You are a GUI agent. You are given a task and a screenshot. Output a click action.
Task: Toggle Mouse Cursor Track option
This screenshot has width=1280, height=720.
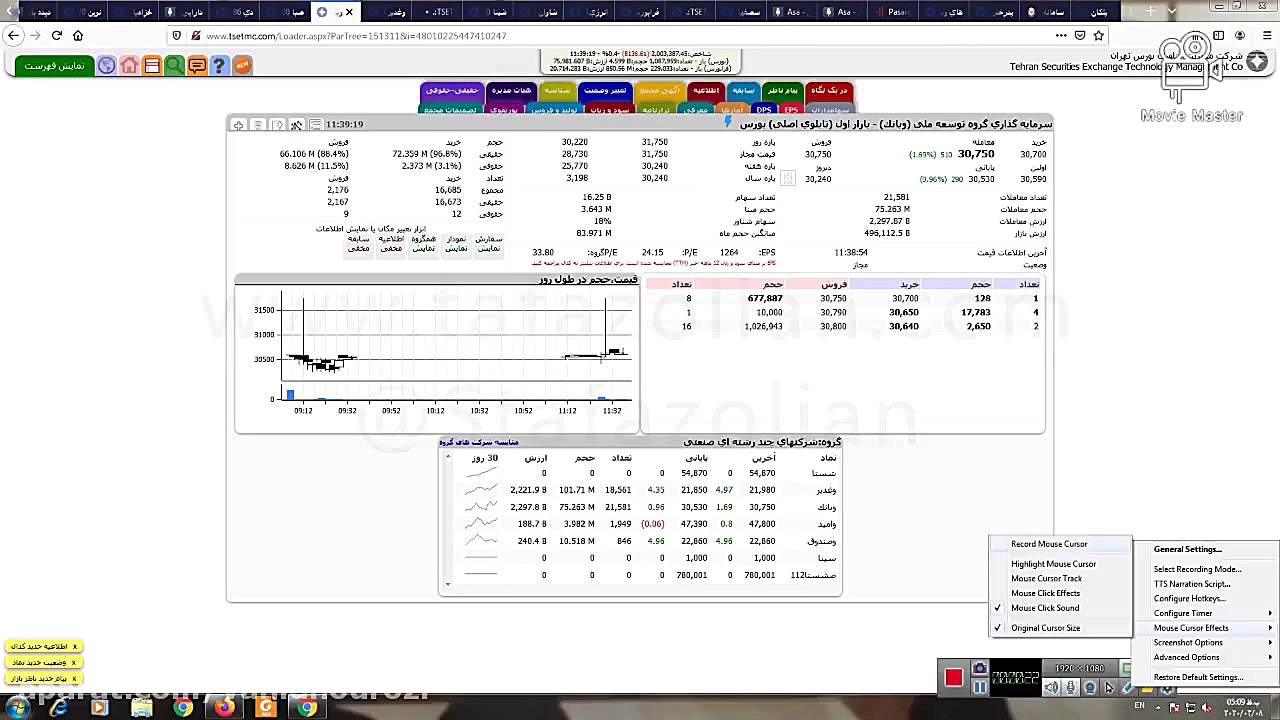1046,579
